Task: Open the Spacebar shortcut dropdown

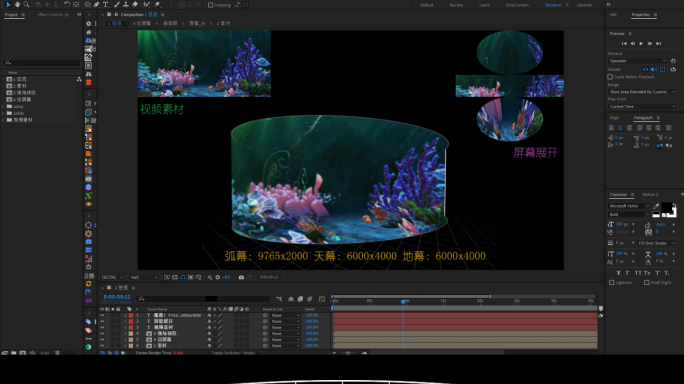Action: click(638, 61)
